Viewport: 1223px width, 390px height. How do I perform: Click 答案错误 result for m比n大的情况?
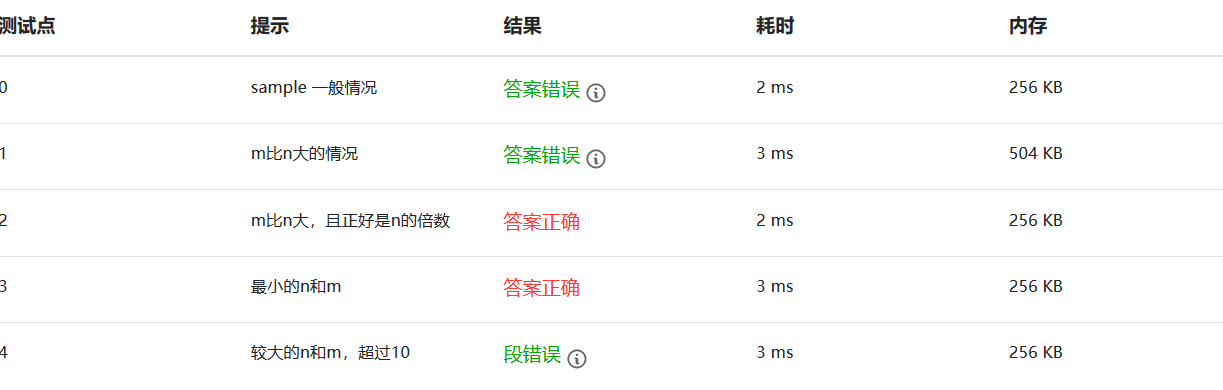tap(541, 155)
